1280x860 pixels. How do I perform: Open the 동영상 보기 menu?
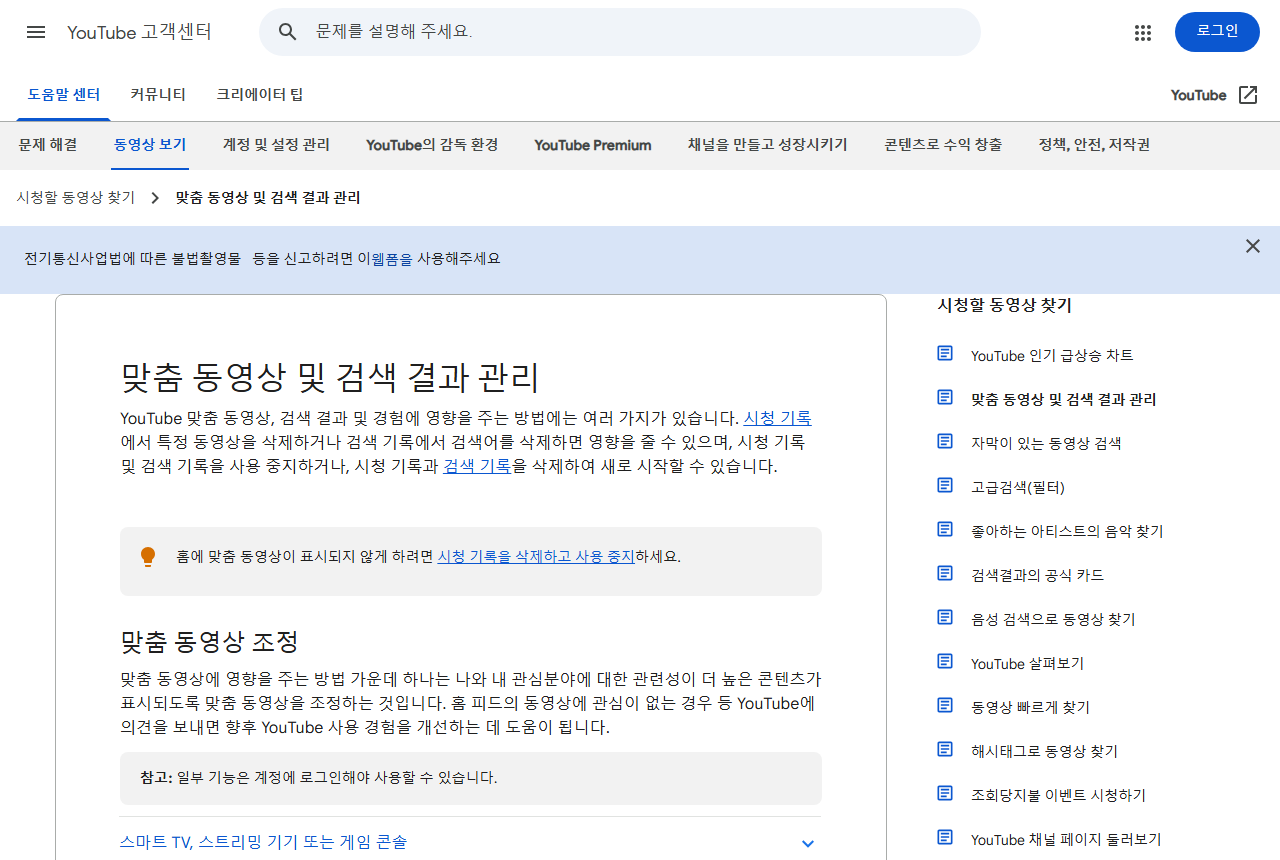pos(150,145)
